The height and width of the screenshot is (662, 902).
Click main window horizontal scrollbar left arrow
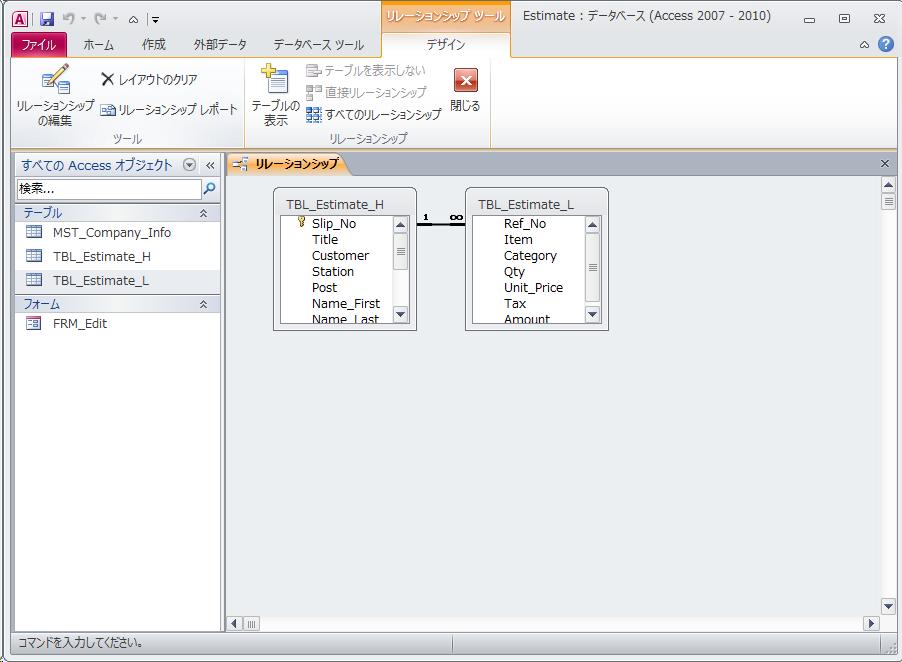click(234, 623)
